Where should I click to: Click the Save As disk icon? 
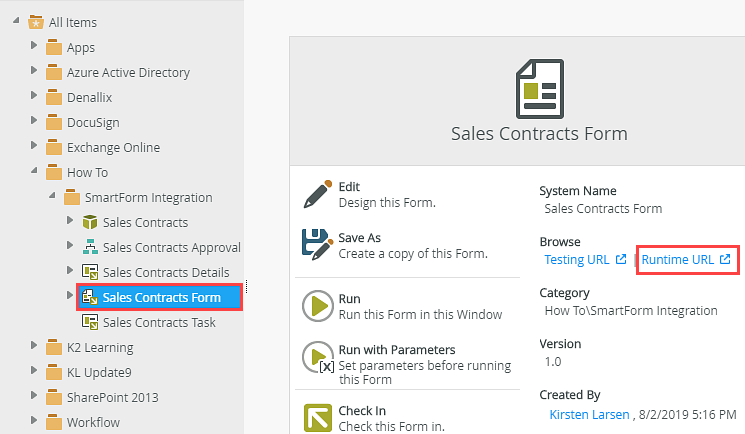click(317, 245)
